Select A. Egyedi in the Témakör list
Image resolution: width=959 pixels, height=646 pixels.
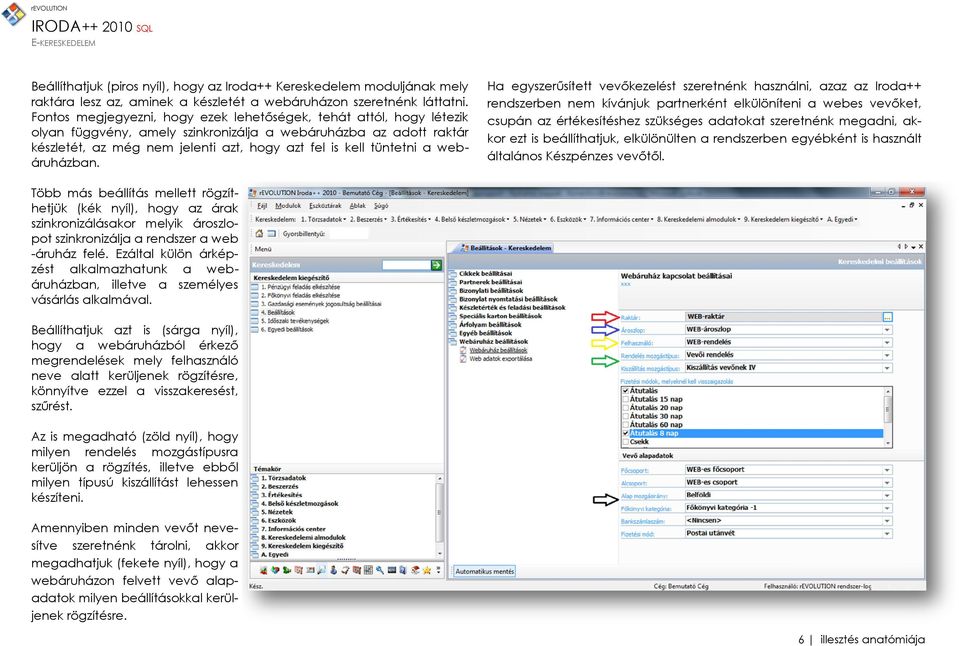[275, 555]
